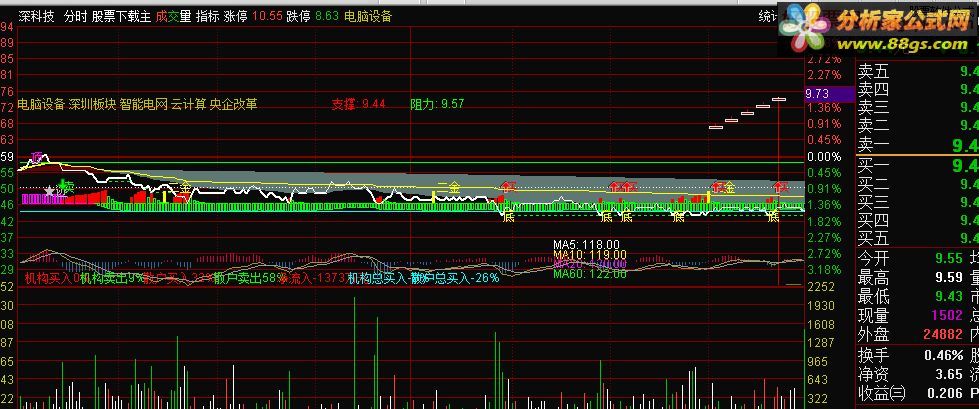Click the 散户卖出58% indicator text
The image size is (979, 409).
coord(250,278)
